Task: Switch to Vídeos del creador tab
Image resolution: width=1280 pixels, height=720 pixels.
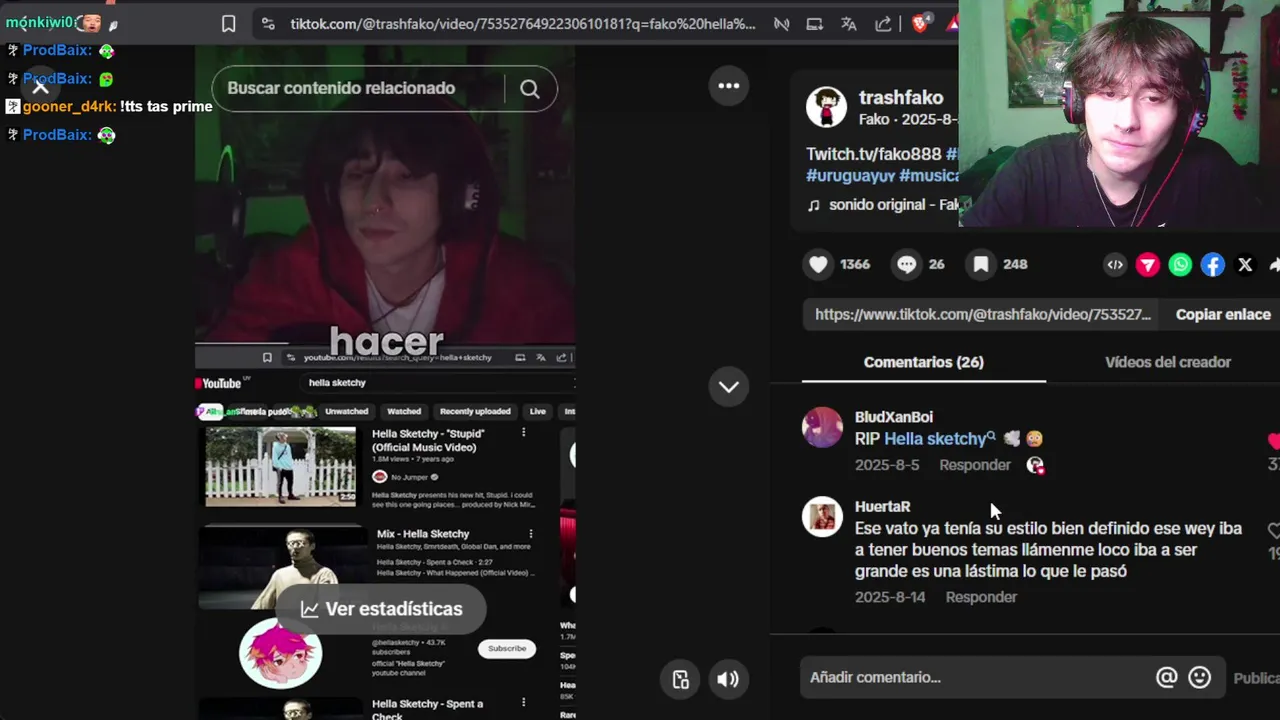Action: [x=1168, y=362]
